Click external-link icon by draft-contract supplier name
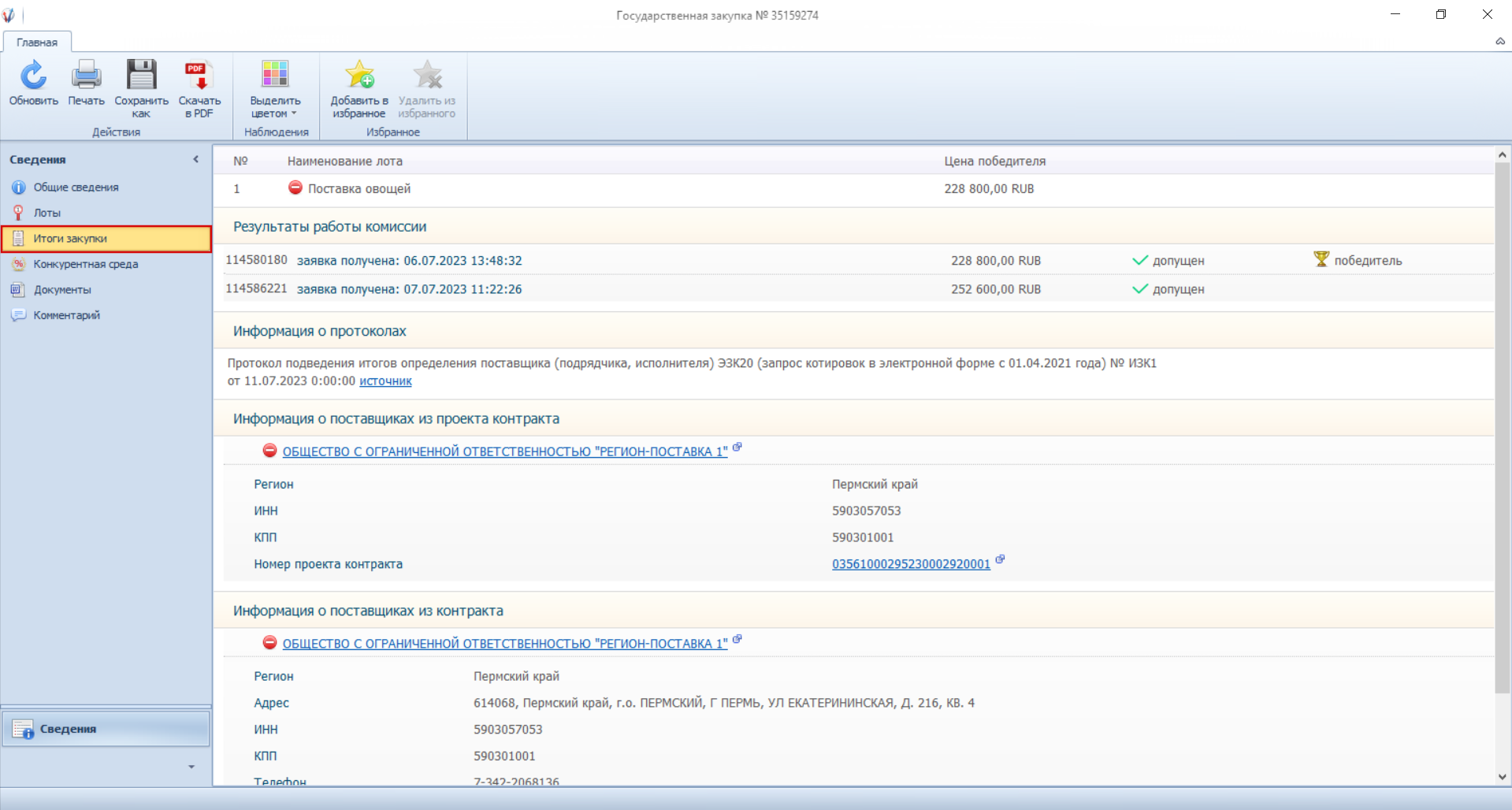The image size is (1512, 810). [x=737, y=447]
